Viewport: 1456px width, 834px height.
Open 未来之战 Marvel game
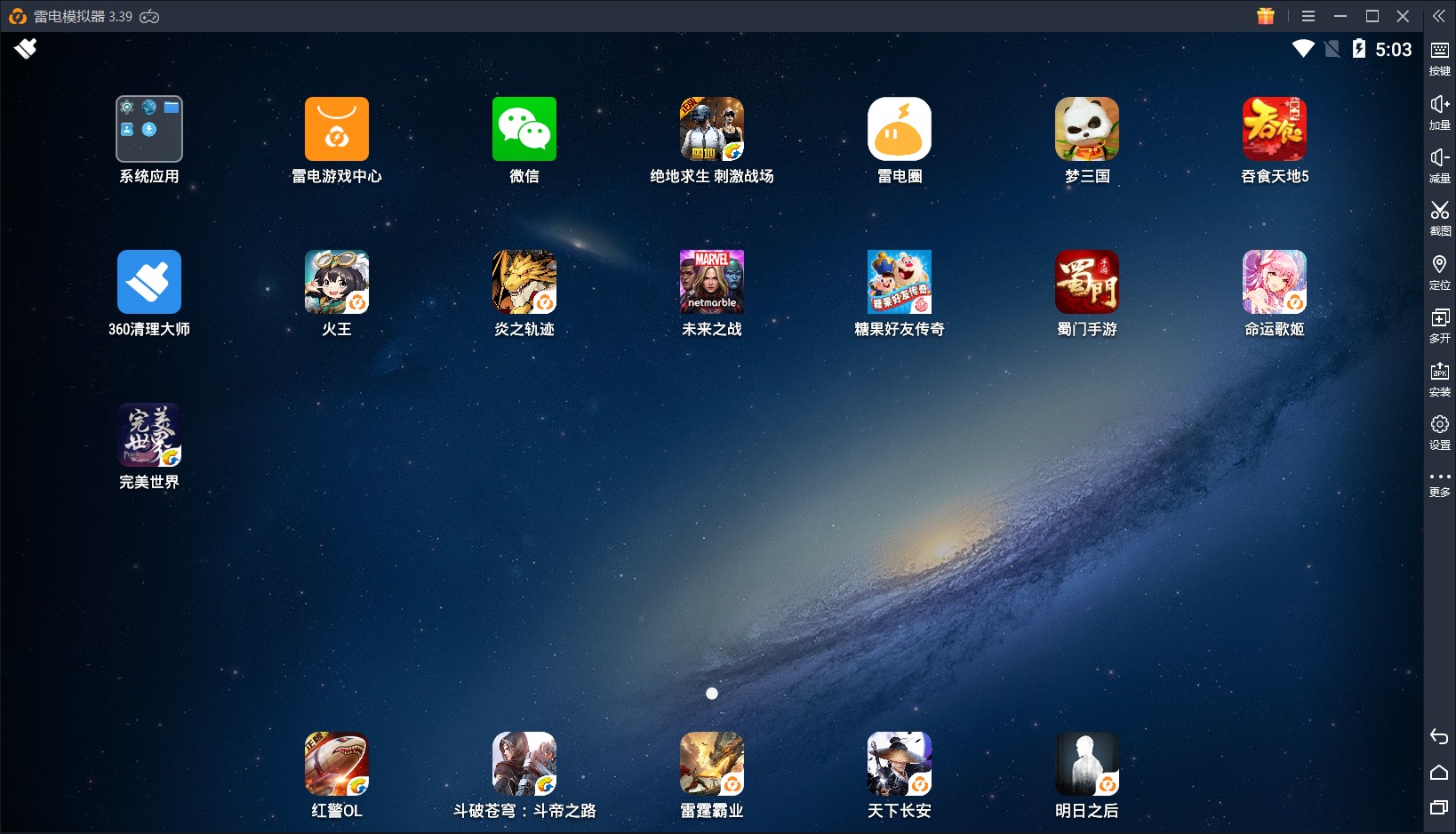(711, 283)
